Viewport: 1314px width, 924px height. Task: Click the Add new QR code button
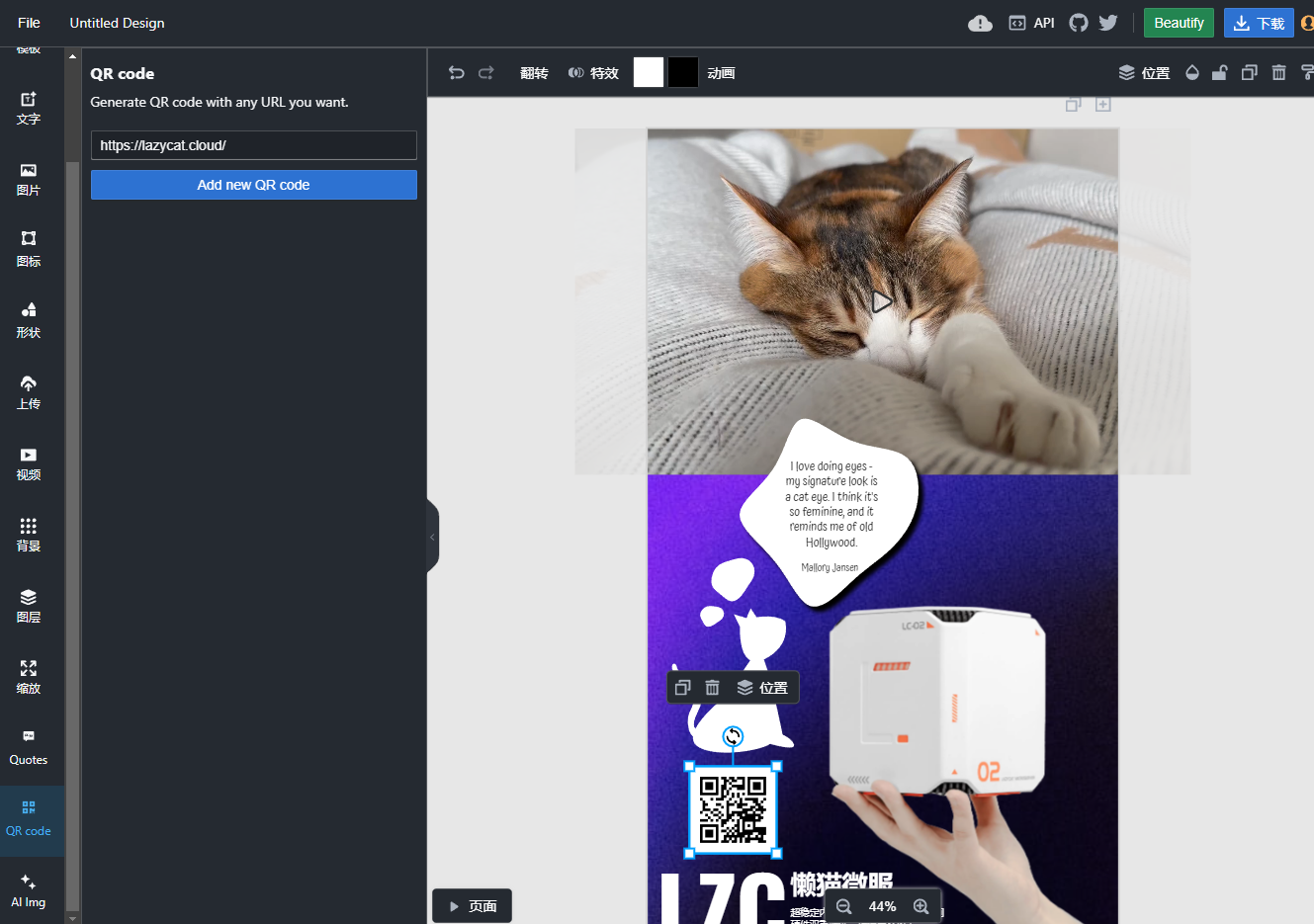pyautogui.click(x=254, y=185)
